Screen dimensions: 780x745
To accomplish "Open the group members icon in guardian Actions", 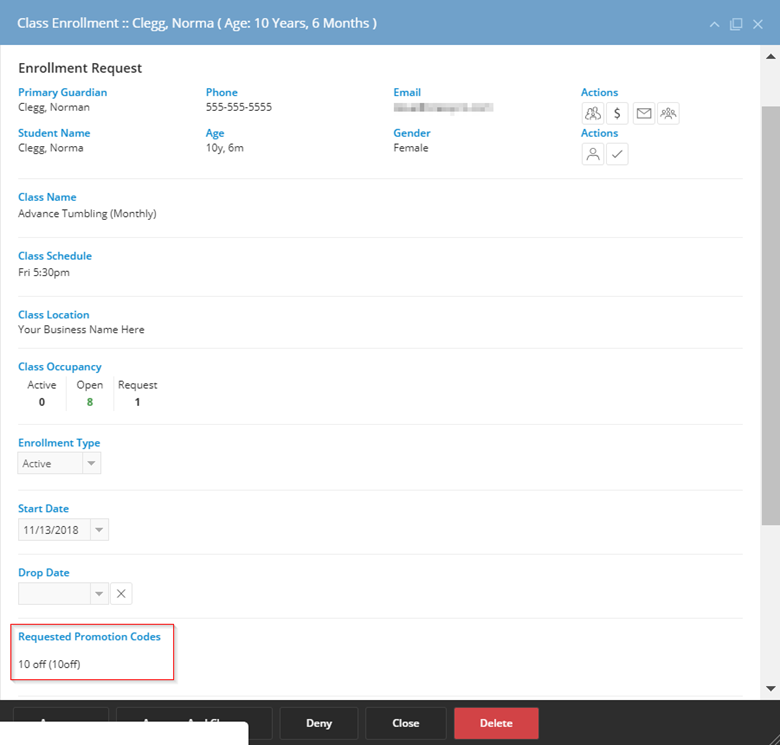I will [x=668, y=113].
